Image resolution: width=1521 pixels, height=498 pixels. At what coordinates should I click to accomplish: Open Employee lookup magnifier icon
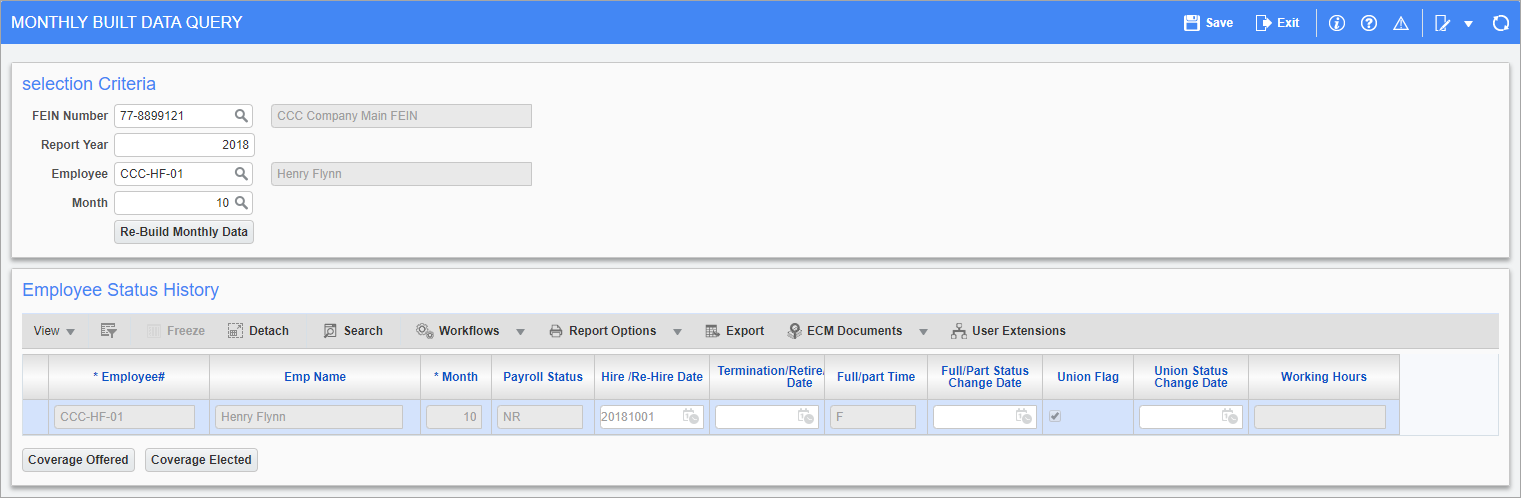click(241, 174)
